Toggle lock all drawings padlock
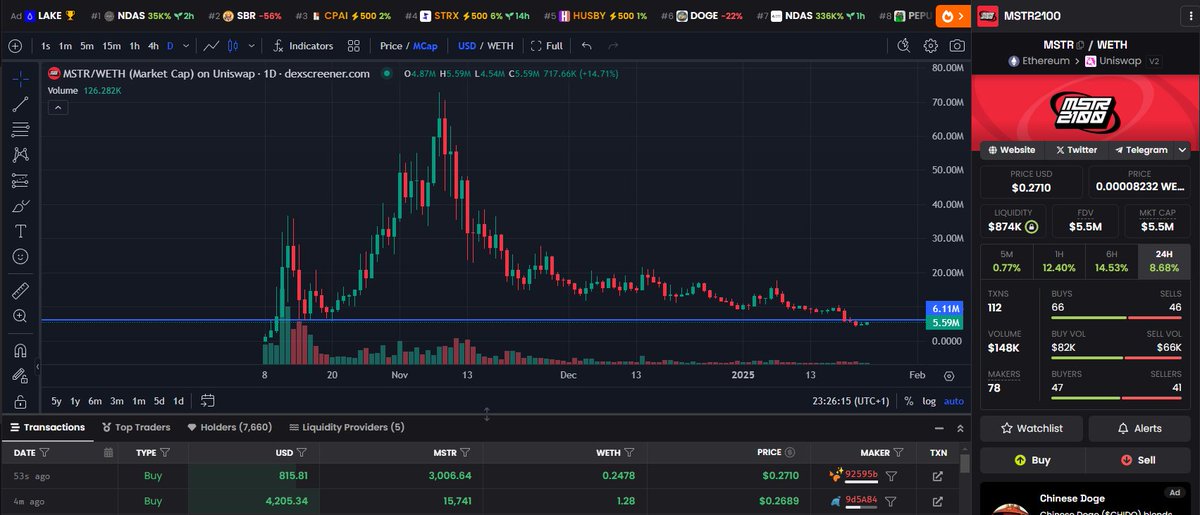The image size is (1200, 515). [20, 401]
